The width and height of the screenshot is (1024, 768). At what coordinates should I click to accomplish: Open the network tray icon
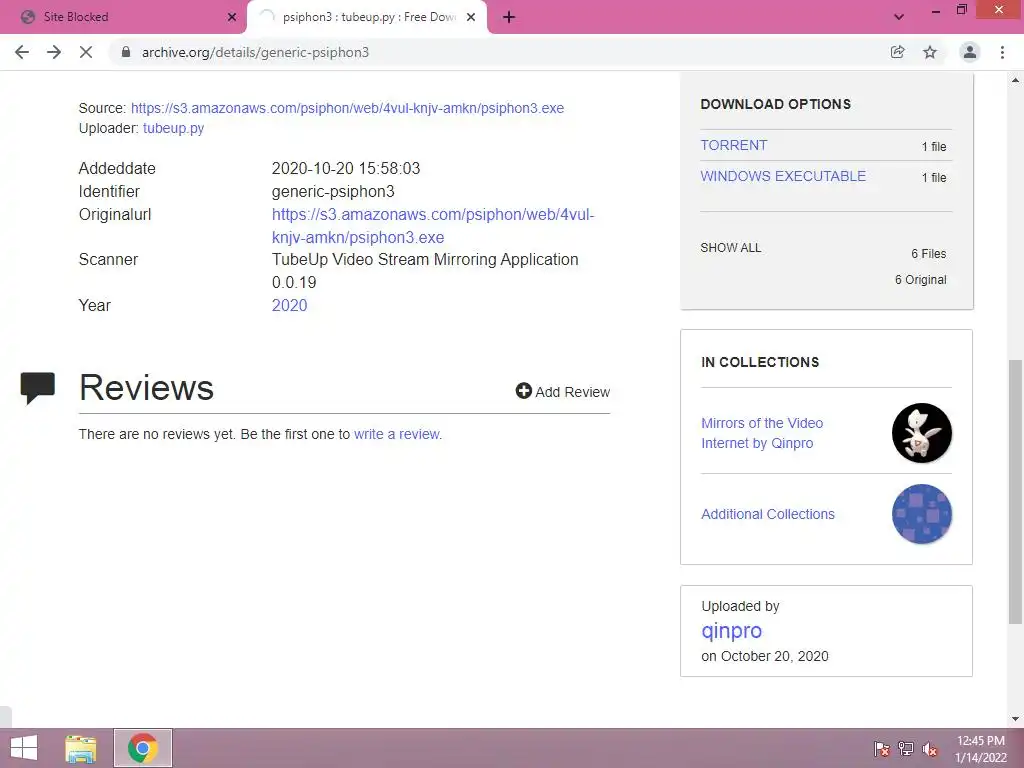point(906,748)
